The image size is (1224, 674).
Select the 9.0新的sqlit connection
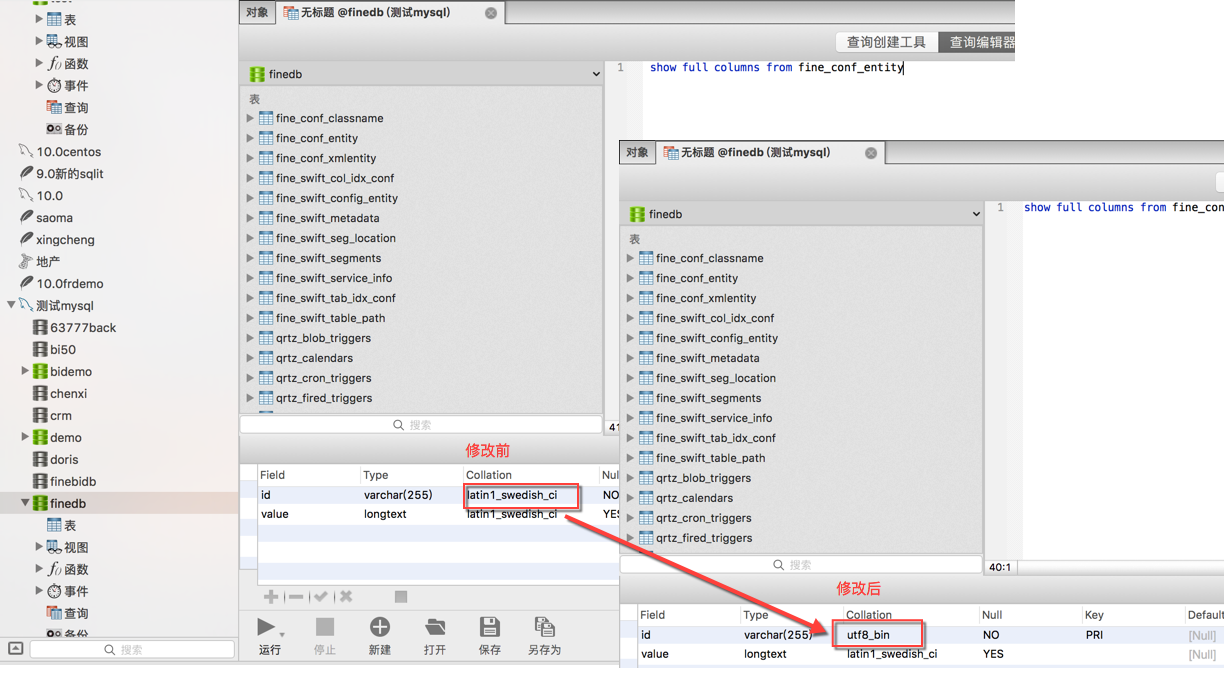coord(69,174)
